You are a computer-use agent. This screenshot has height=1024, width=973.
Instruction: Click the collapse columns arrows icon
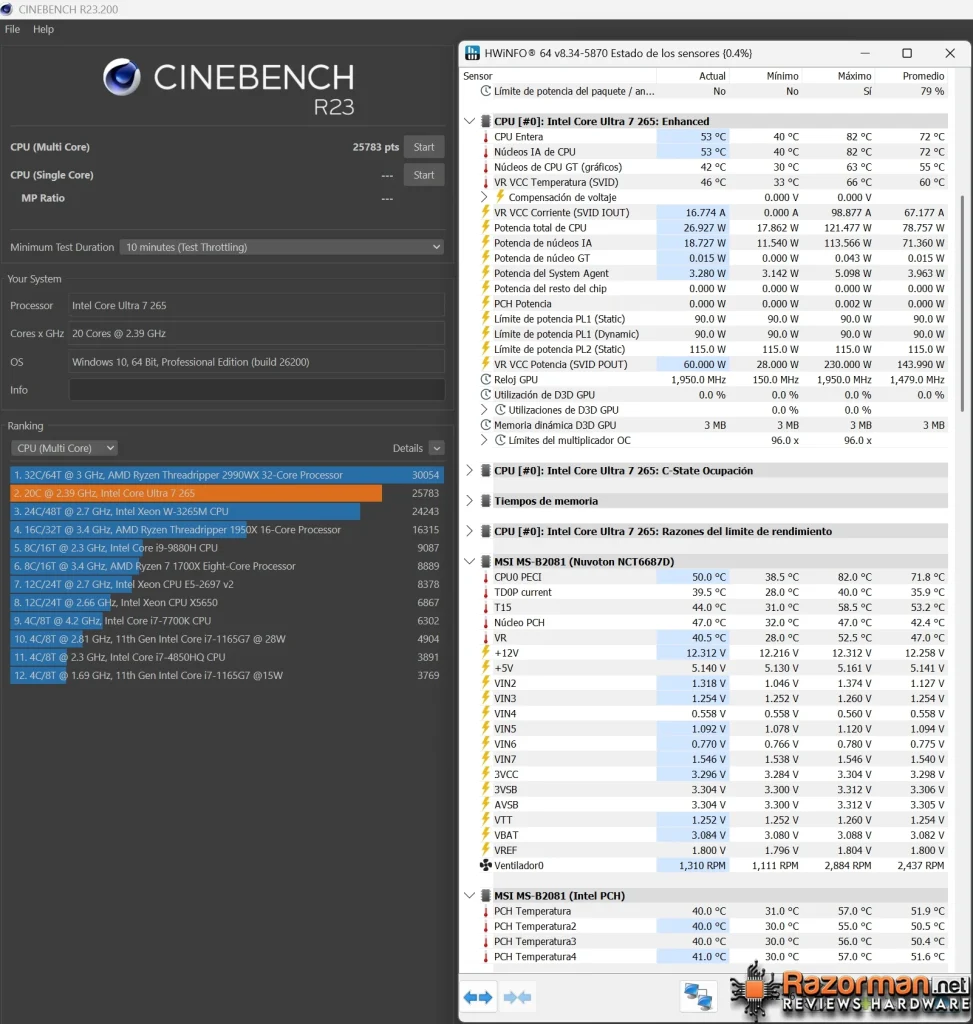coord(518,997)
